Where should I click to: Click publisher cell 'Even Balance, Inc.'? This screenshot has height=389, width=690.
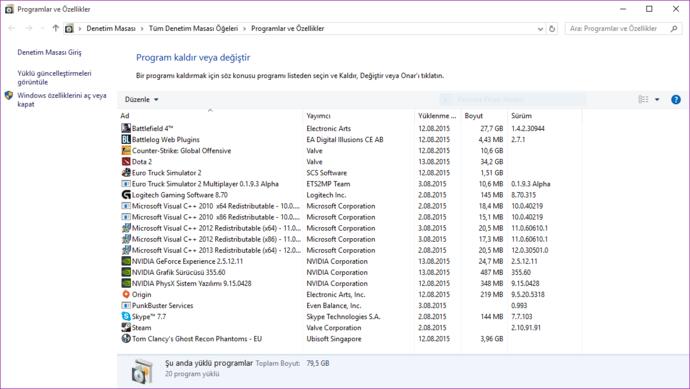(334, 305)
